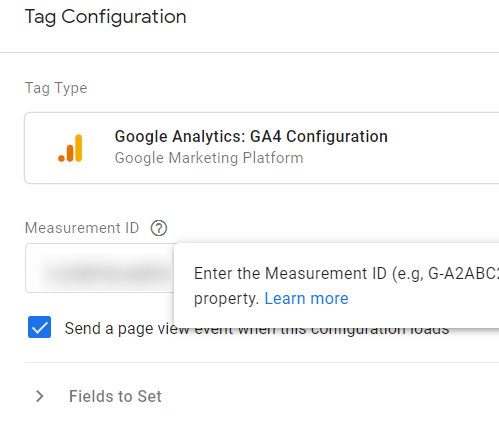Follow the Learn more link in the tooltip

[306, 298]
